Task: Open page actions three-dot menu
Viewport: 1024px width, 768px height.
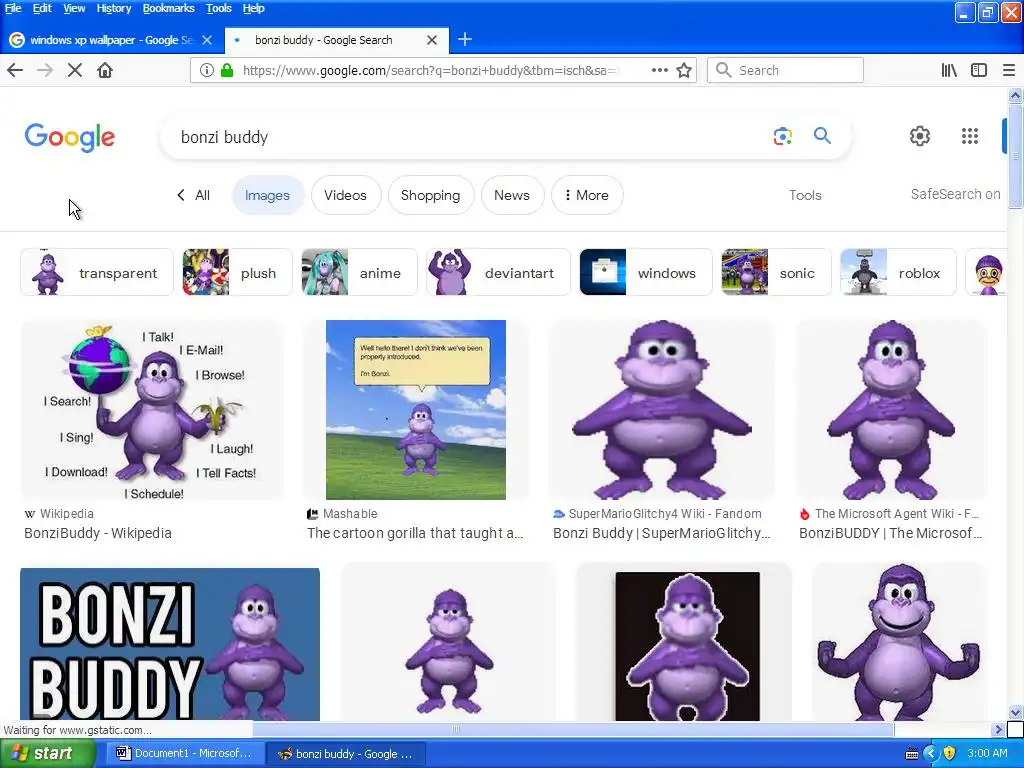Action: pyautogui.click(x=660, y=70)
